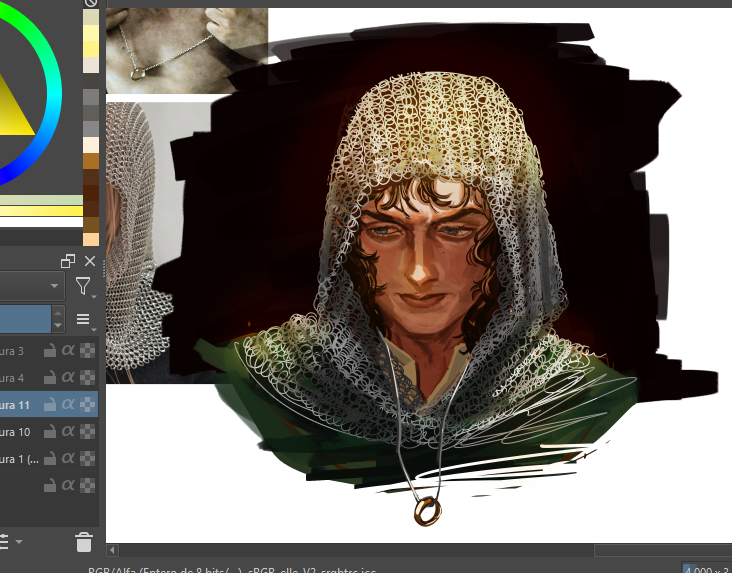Close the layers docker with the X icon
The image size is (732, 573).
coord(90,261)
